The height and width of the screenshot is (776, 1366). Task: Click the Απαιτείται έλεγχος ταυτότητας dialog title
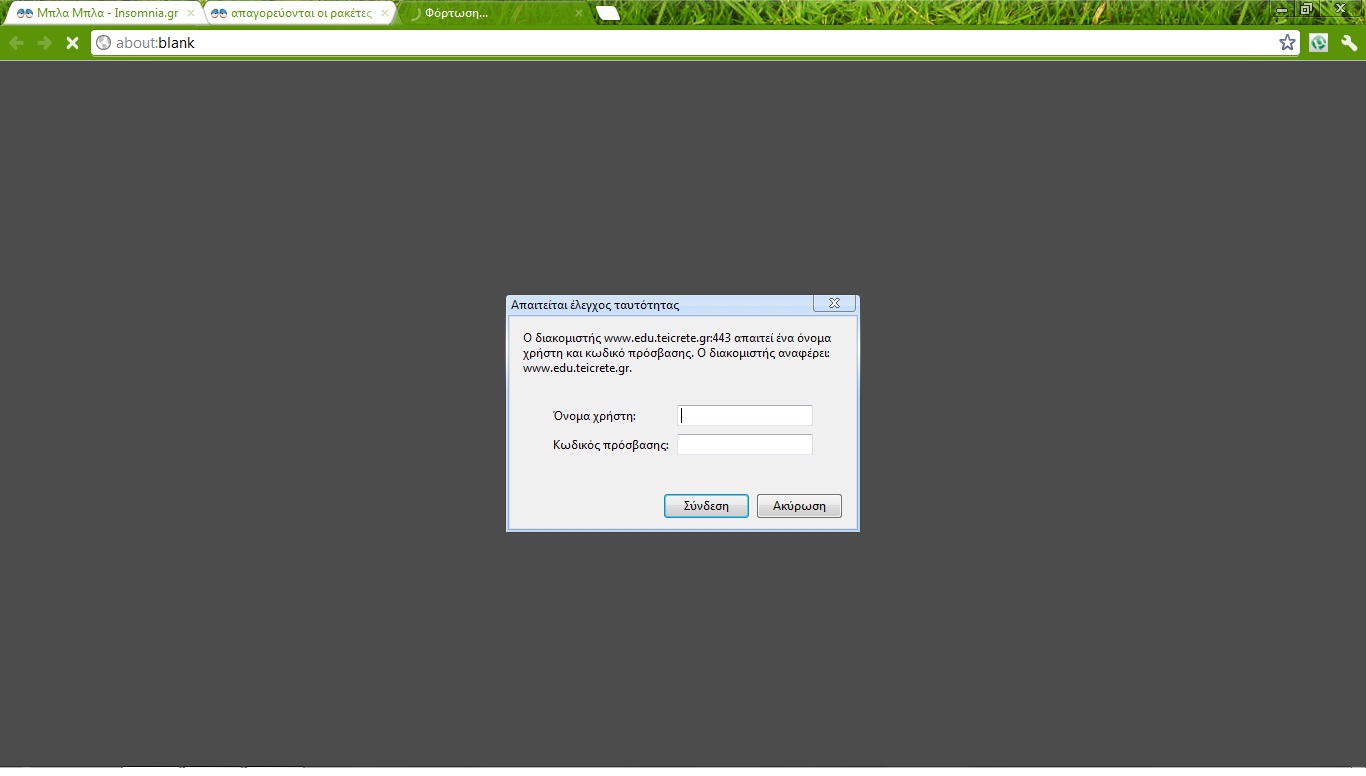595,305
